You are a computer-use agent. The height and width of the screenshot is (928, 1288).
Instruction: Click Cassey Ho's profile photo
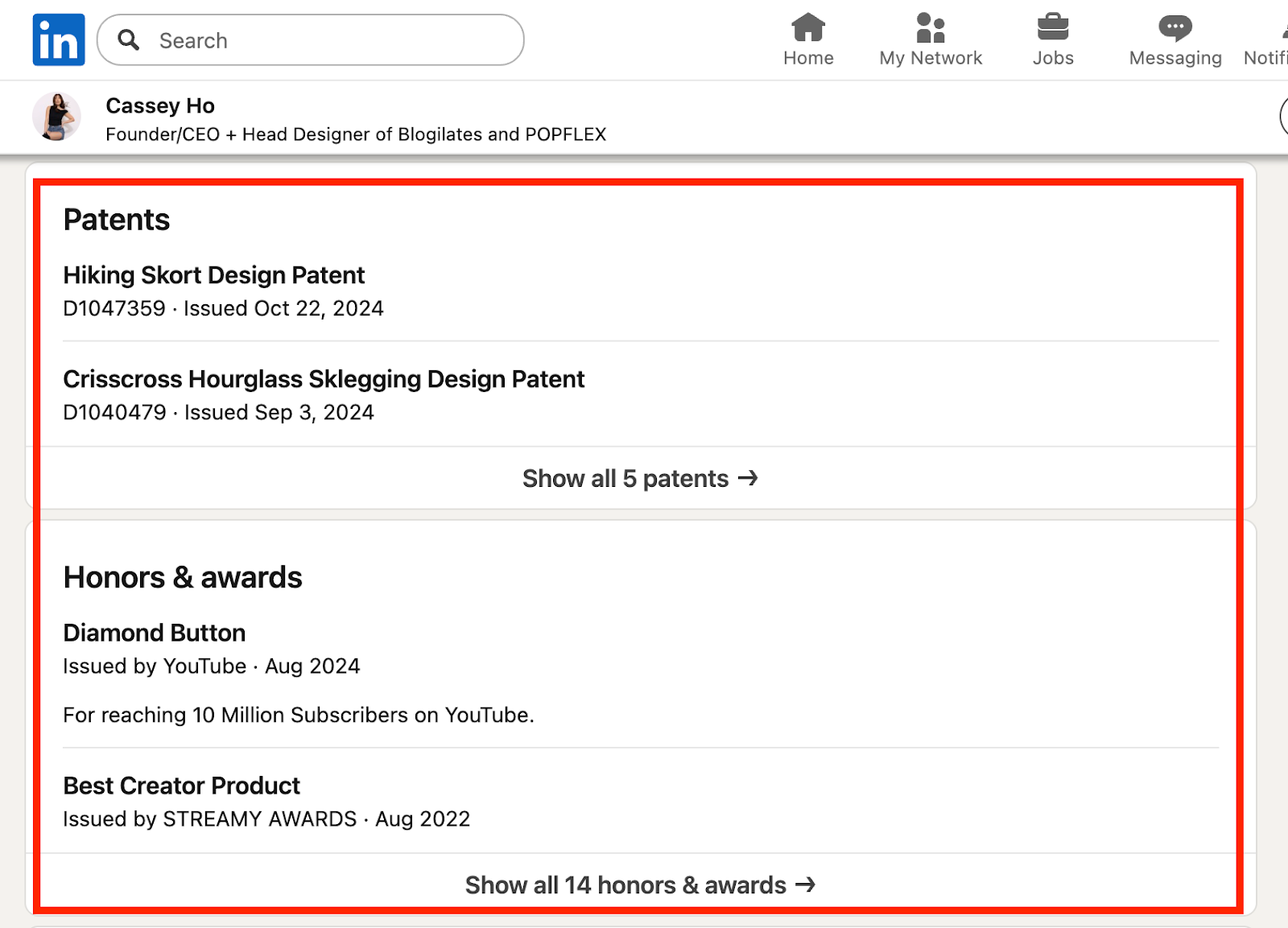56,117
